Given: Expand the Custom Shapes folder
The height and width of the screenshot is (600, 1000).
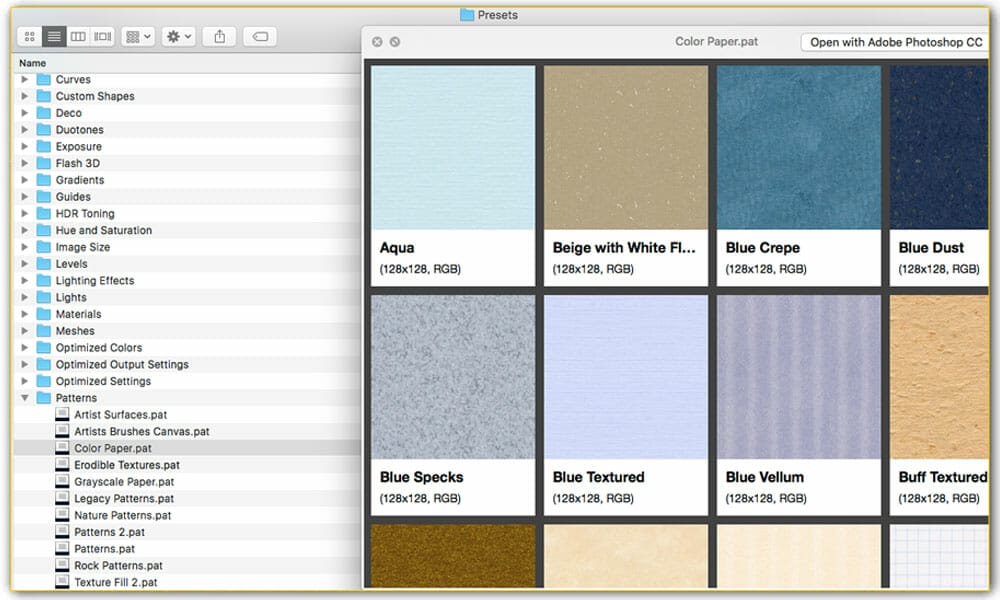Looking at the screenshot, I should [25, 96].
